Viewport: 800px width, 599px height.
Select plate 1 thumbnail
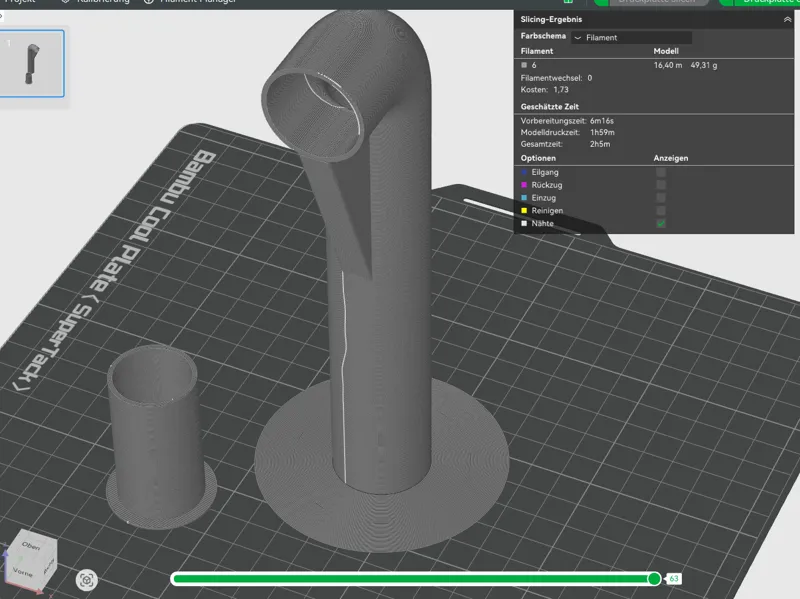point(32,63)
